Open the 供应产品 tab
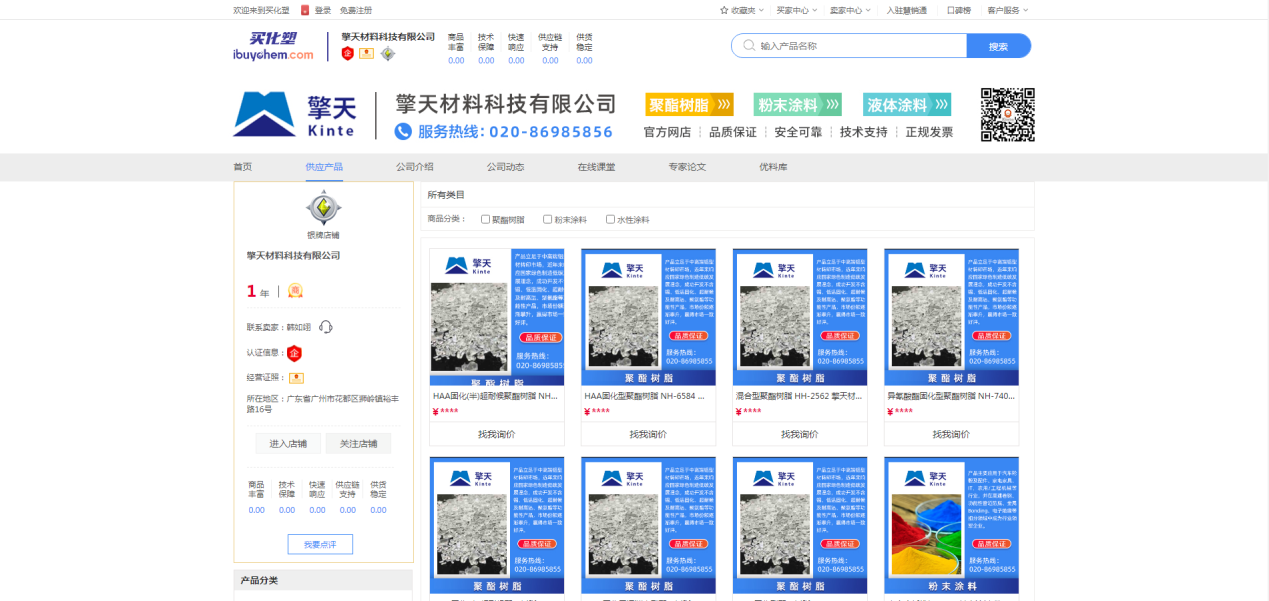The image size is (1269, 601). (x=324, y=167)
